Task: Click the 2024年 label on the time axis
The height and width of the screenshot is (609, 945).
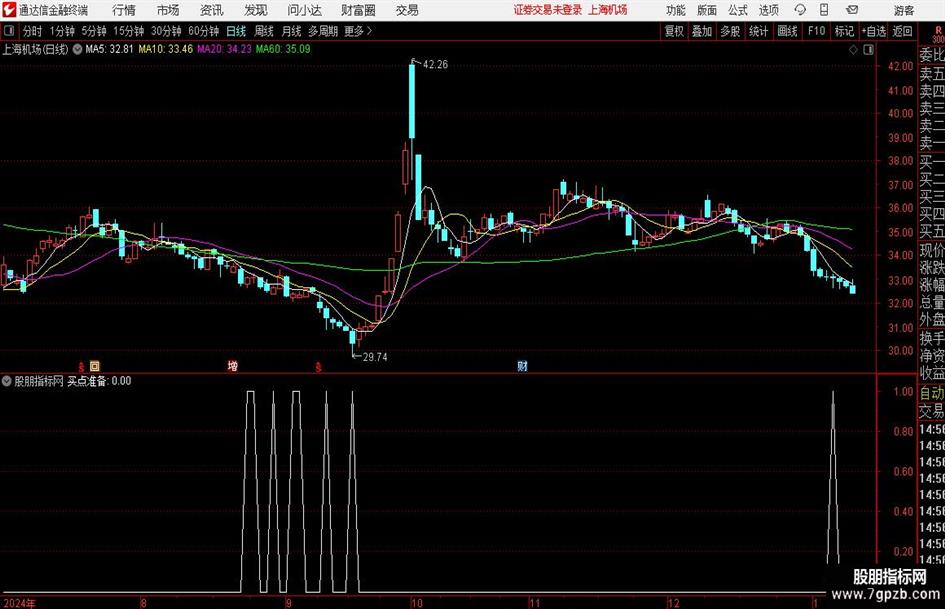Action: (19, 603)
